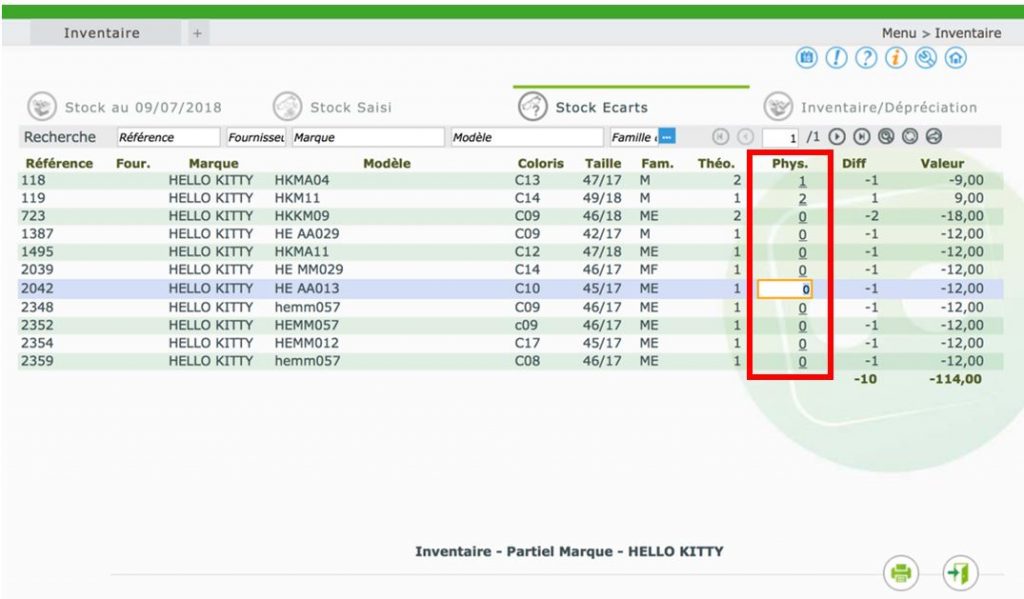Open Inventaire/Dépréciation label
Screen dimensions: 1024x599
pyautogui.click(x=889, y=107)
